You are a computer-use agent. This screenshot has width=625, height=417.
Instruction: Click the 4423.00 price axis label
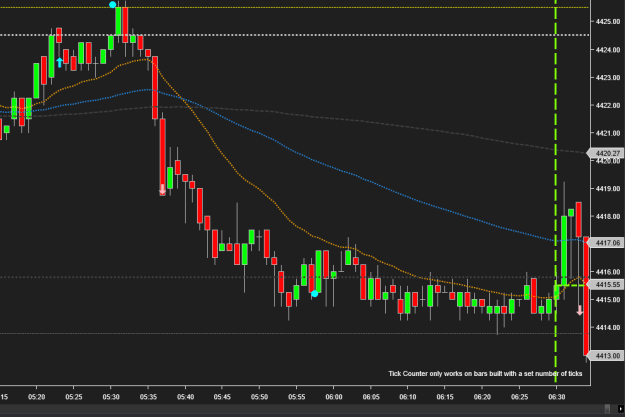pos(608,77)
